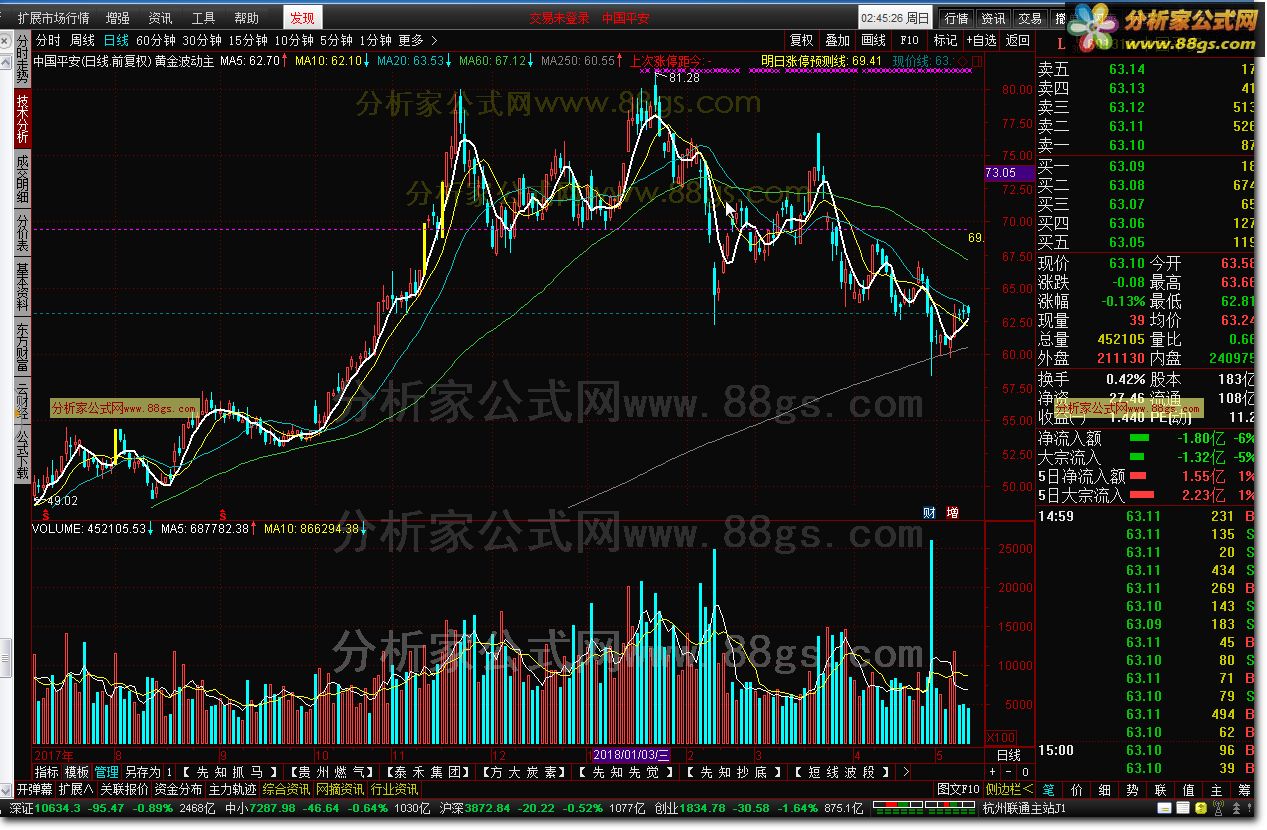Click the 交易 button at top right
The image size is (1267, 830).
1029,18
